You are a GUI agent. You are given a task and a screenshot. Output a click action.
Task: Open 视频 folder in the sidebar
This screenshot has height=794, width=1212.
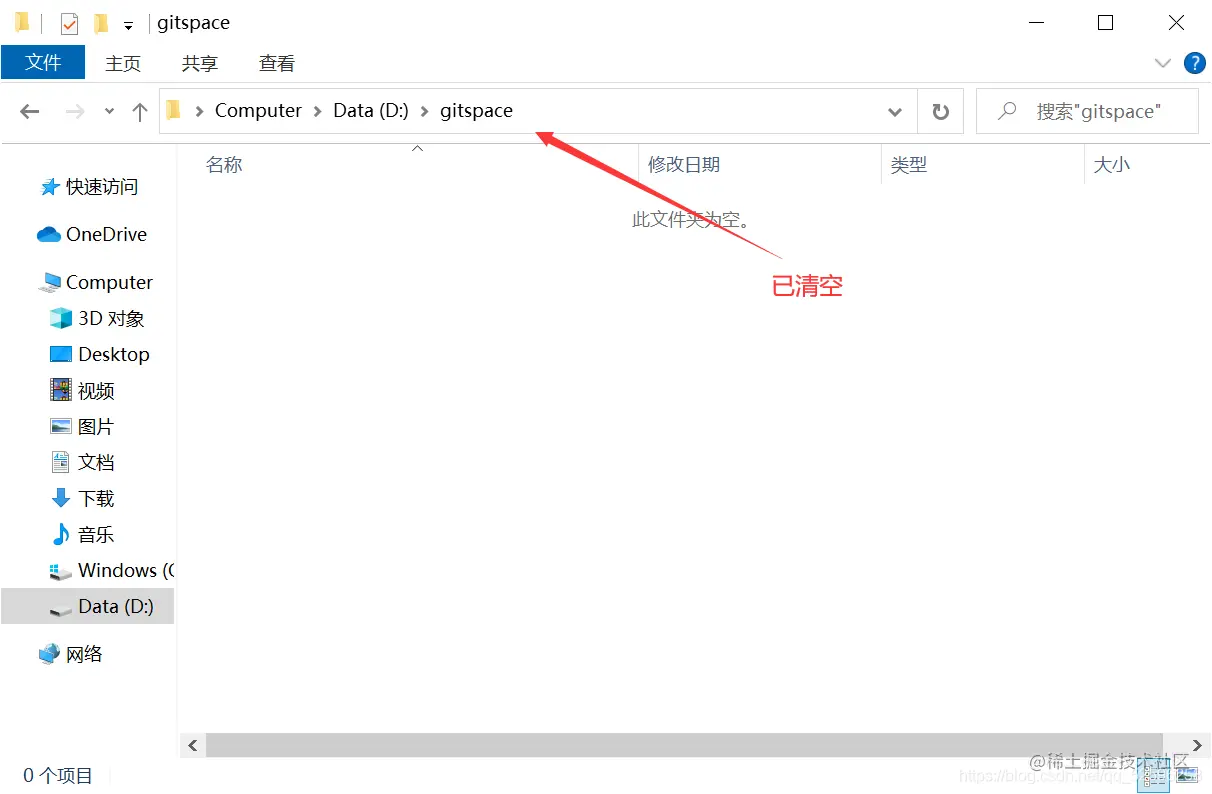pyautogui.click(x=82, y=391)
